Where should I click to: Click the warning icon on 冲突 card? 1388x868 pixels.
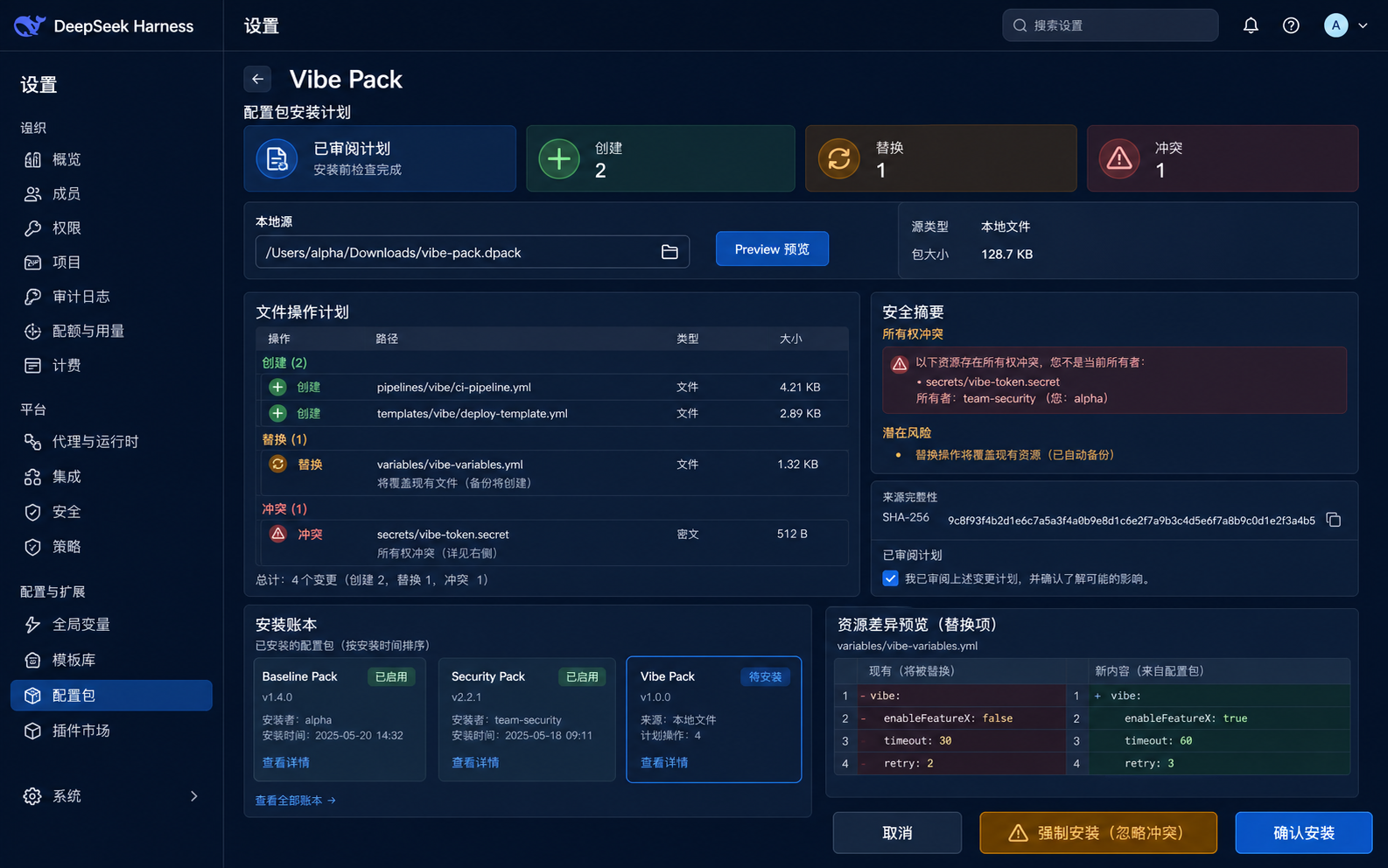pyautogui.click(x=1119, y=158)
